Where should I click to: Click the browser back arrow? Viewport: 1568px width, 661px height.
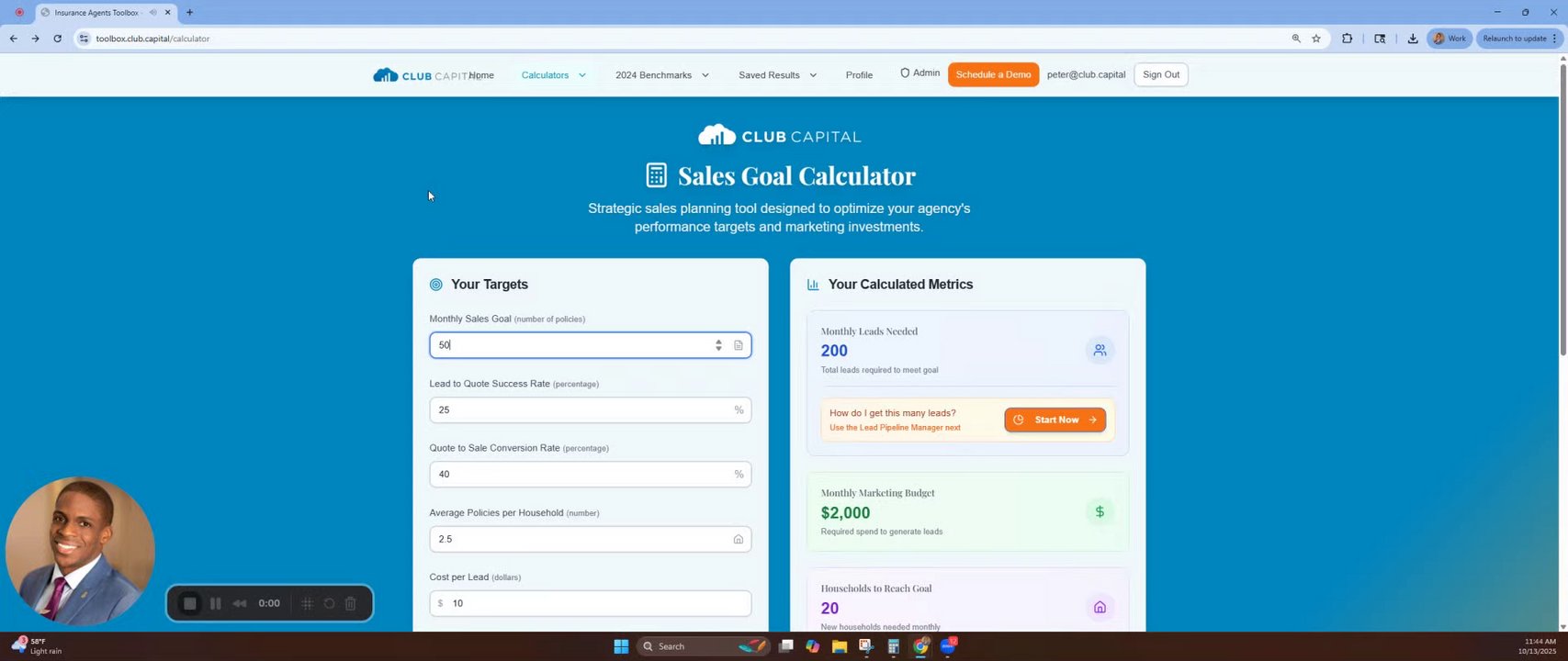[13, 39]
